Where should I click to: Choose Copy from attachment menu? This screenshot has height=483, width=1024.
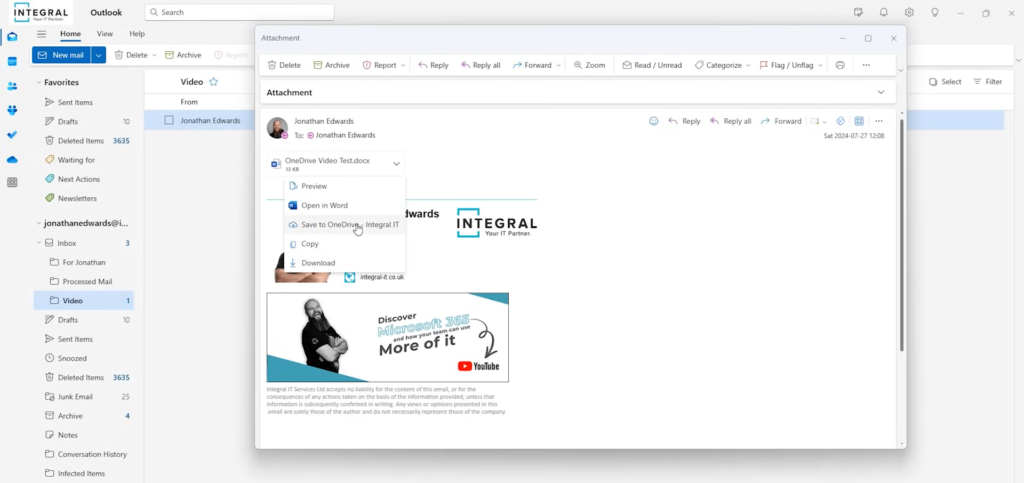(344, 243)
